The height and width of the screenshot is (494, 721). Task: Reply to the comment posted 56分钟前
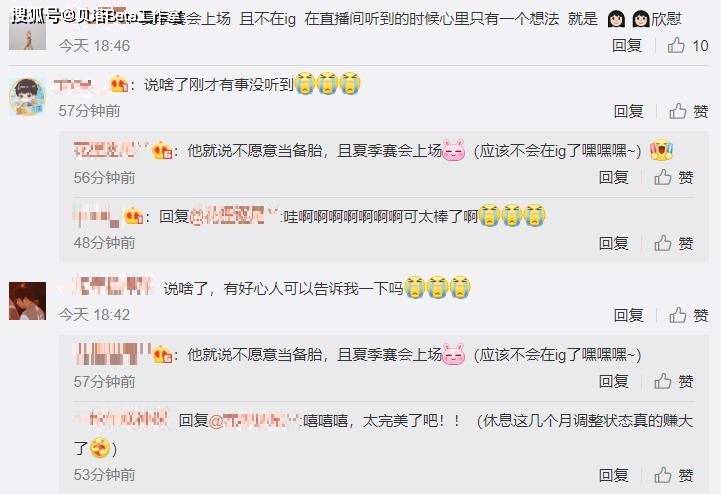click(613, 177)
